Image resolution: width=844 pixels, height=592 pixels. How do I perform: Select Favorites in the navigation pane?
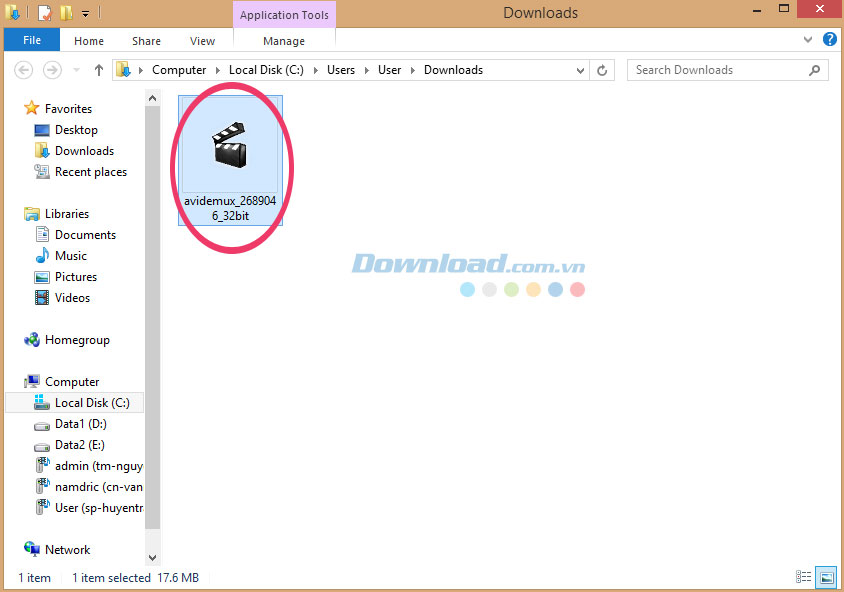pyautogui.click(x=68, y=109)
